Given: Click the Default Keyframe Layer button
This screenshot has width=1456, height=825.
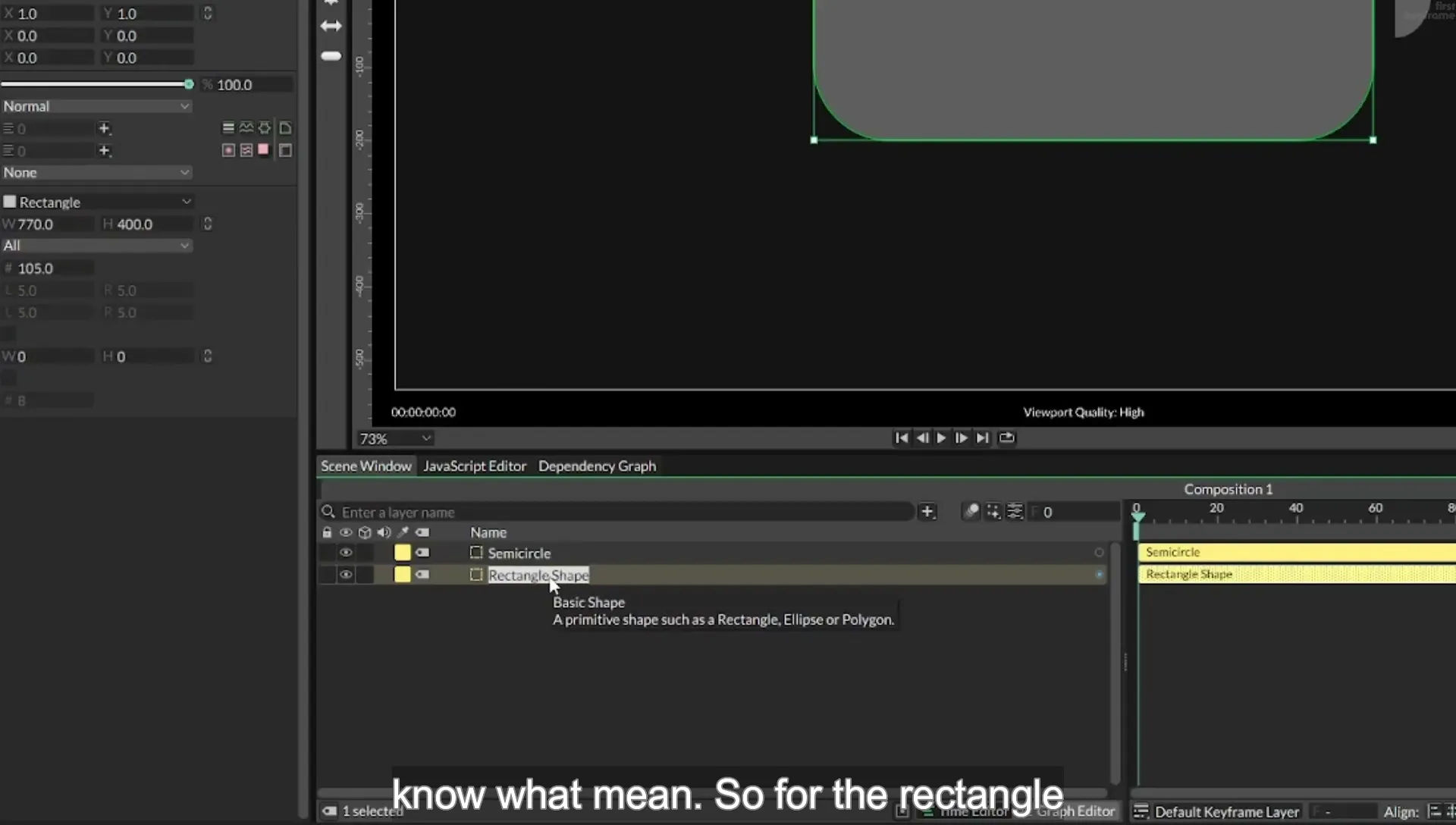Looking at the screenshot, I should (1216, 812).
